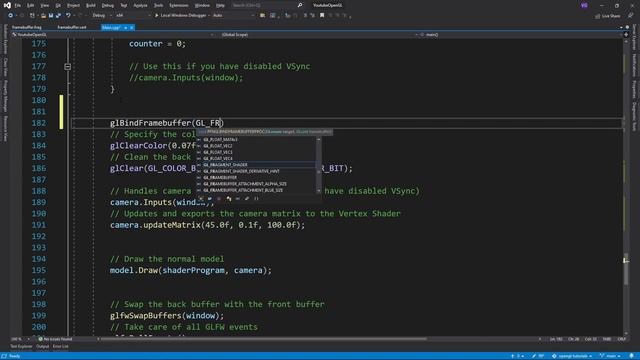Viewport: 640px width, 360px height.
Task: Click the Save toolbar icon
Action: point(51,16)
